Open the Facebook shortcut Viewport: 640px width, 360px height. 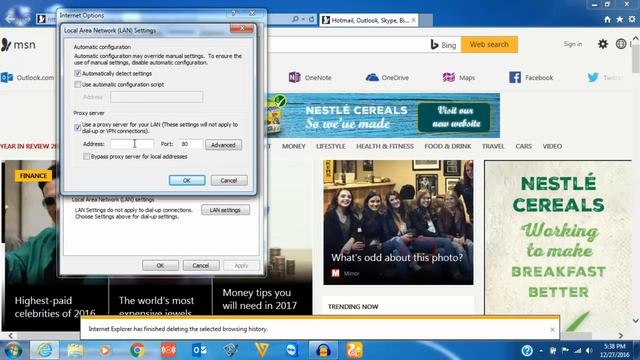click(531, 78)
